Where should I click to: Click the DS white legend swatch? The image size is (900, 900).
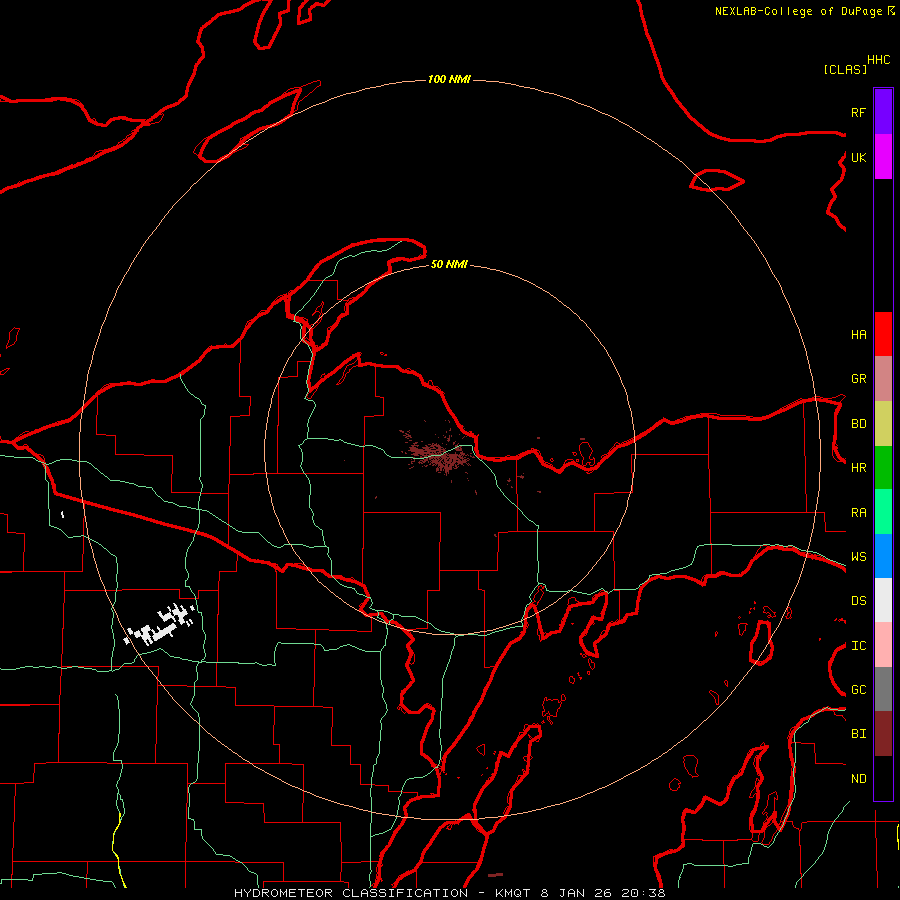(883, 600)
